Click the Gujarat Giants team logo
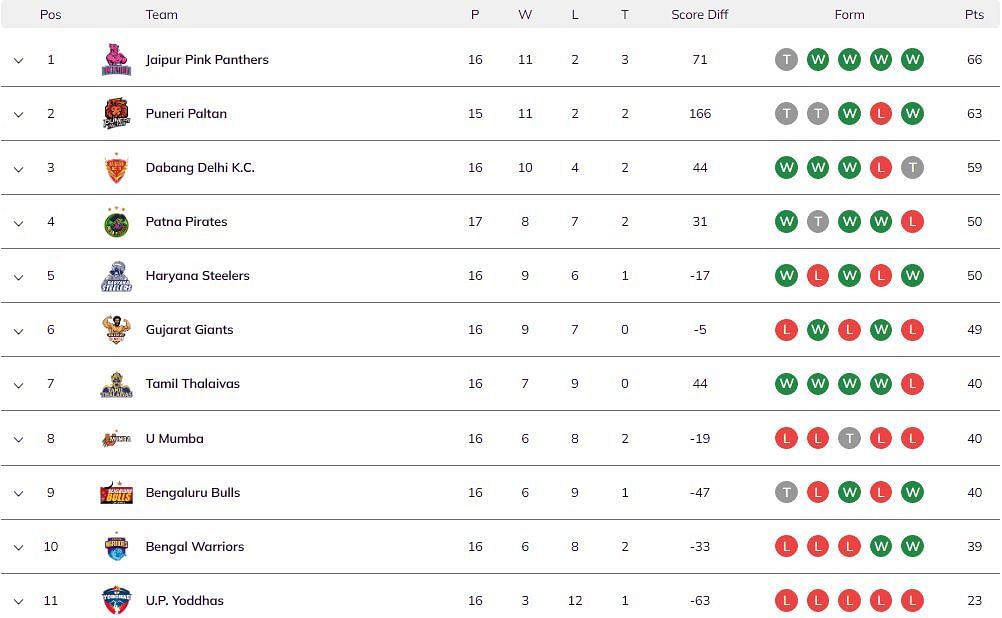Image resolution: width=1002 pixels, height=618 pixels. pyautogui.click(x=116, y=330)
